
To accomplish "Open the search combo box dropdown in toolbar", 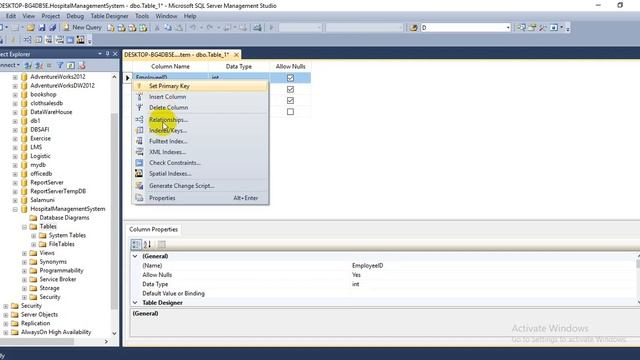I will click(x=508, y=28).
